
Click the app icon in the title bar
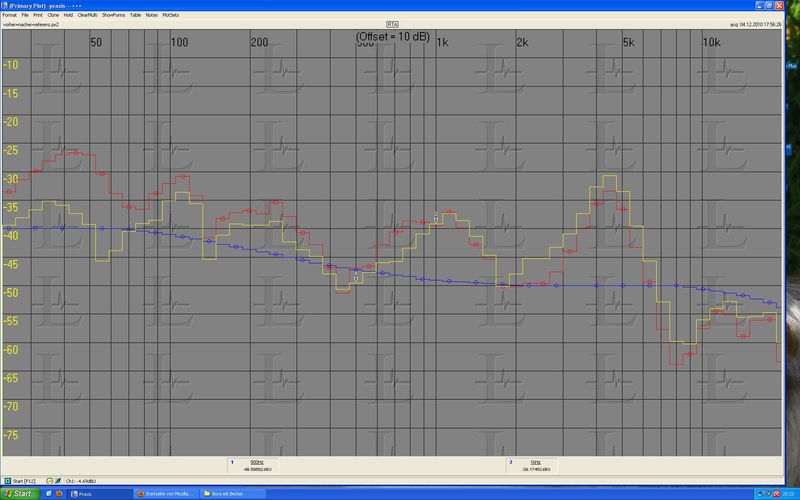[5, 6]
